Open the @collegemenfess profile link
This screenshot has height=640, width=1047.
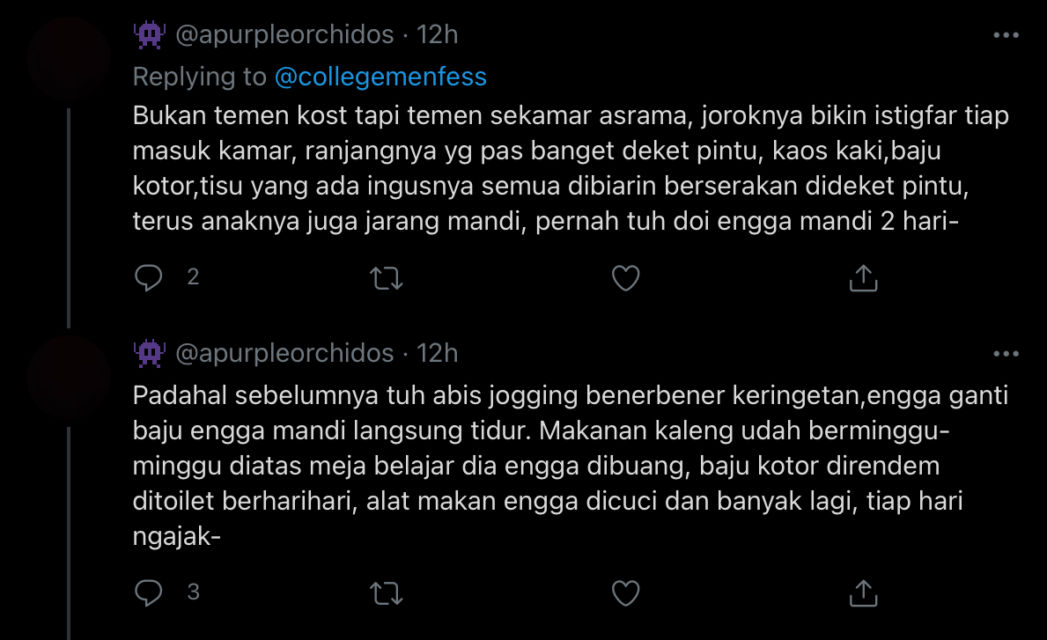coord(381,77)
